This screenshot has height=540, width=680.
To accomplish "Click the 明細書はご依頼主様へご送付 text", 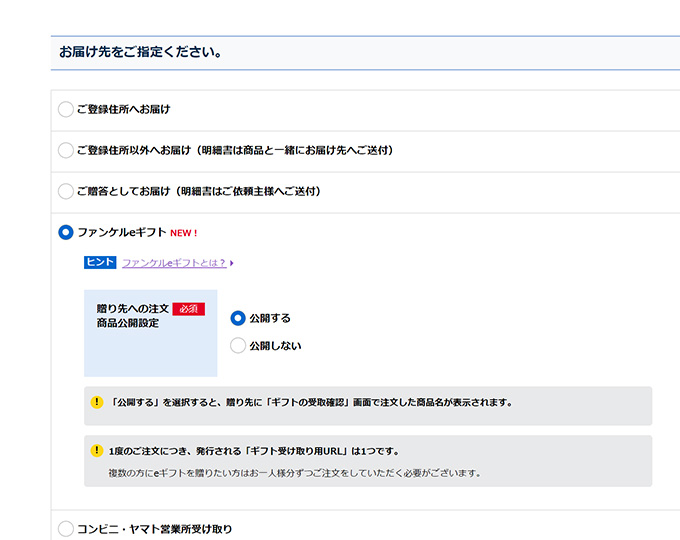I will coord(250,191).
